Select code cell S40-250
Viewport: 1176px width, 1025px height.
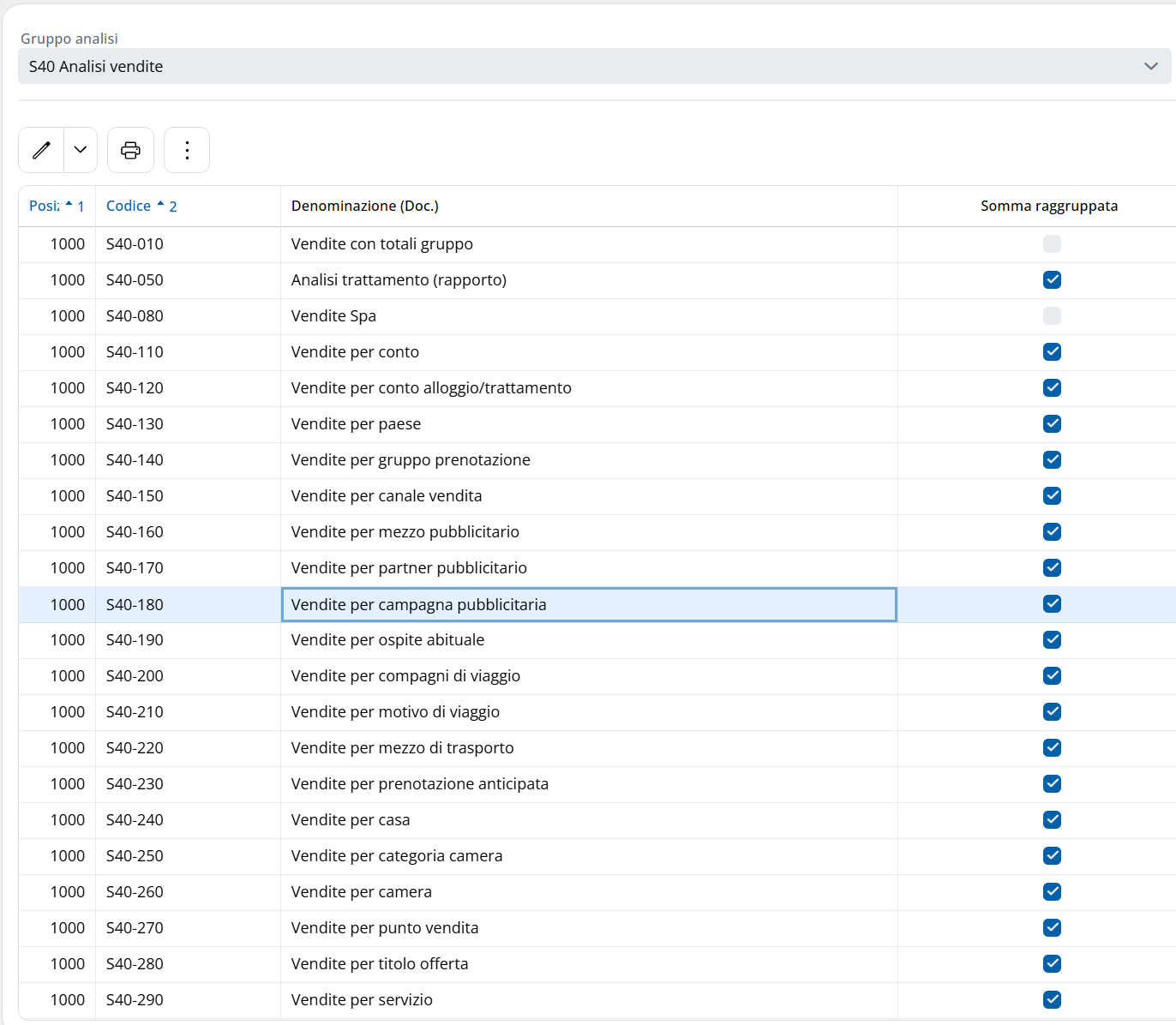point(135,856)
